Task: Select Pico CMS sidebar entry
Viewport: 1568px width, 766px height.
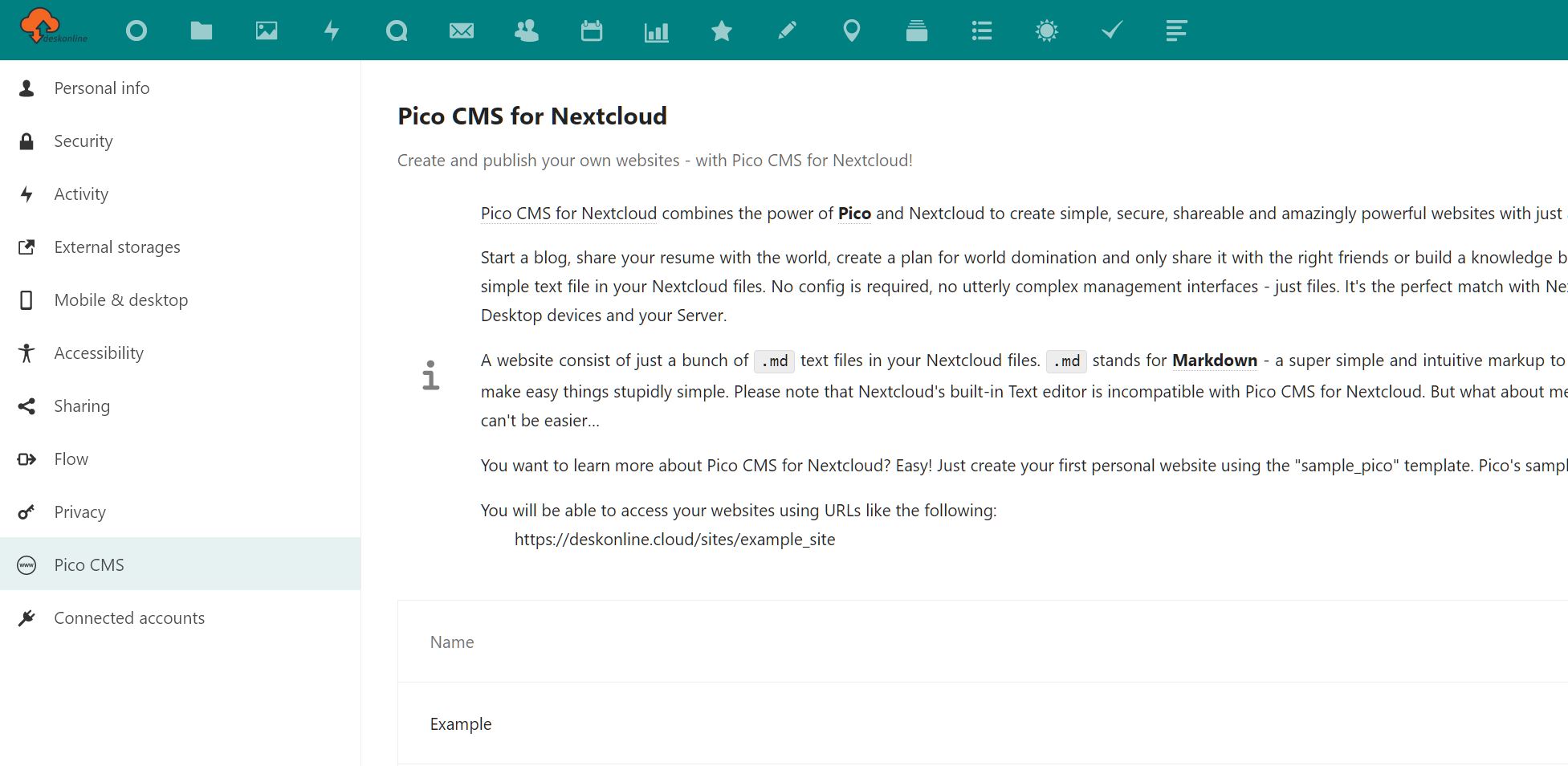Action: pos(181,564)
